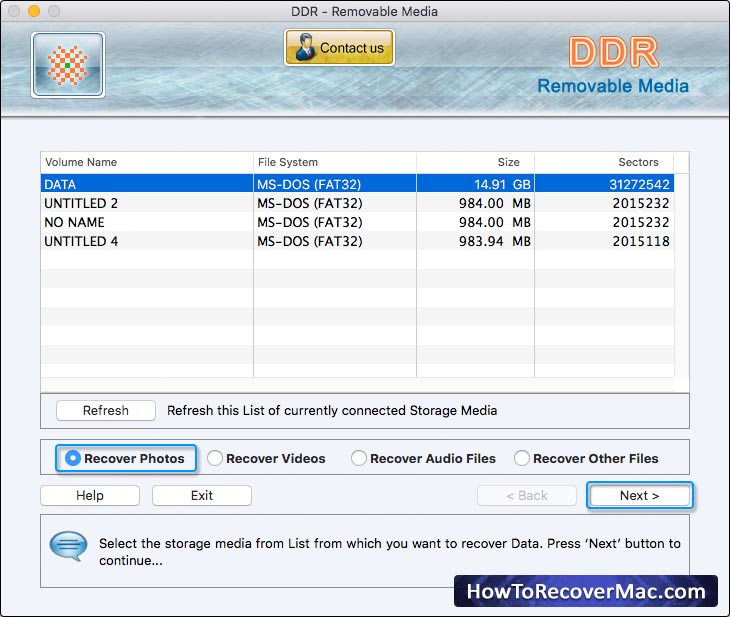Click the disabled Back button

tap(527, 495)
